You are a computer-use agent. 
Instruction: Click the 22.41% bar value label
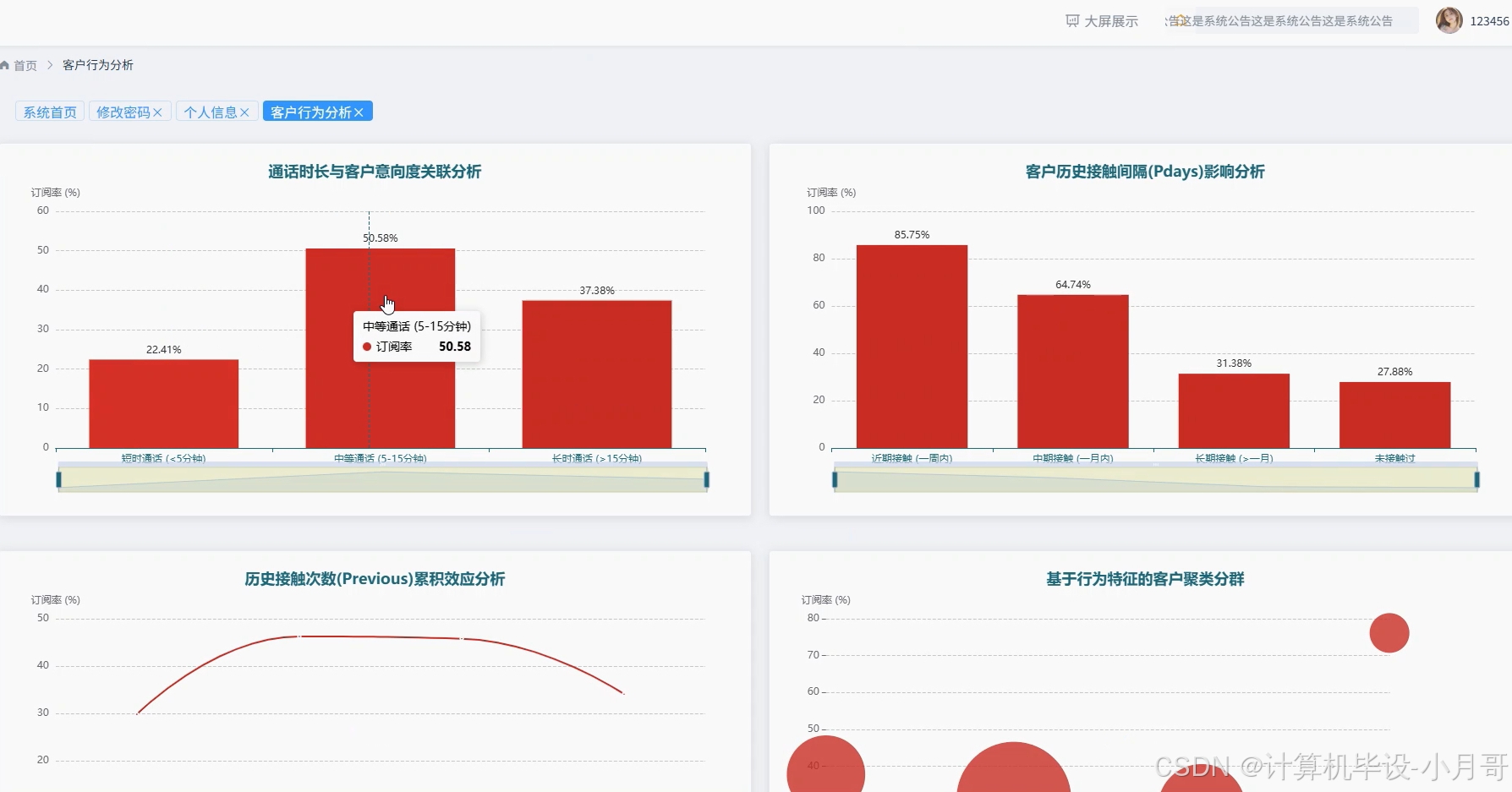pyautogui.click(x=164, y=350)
